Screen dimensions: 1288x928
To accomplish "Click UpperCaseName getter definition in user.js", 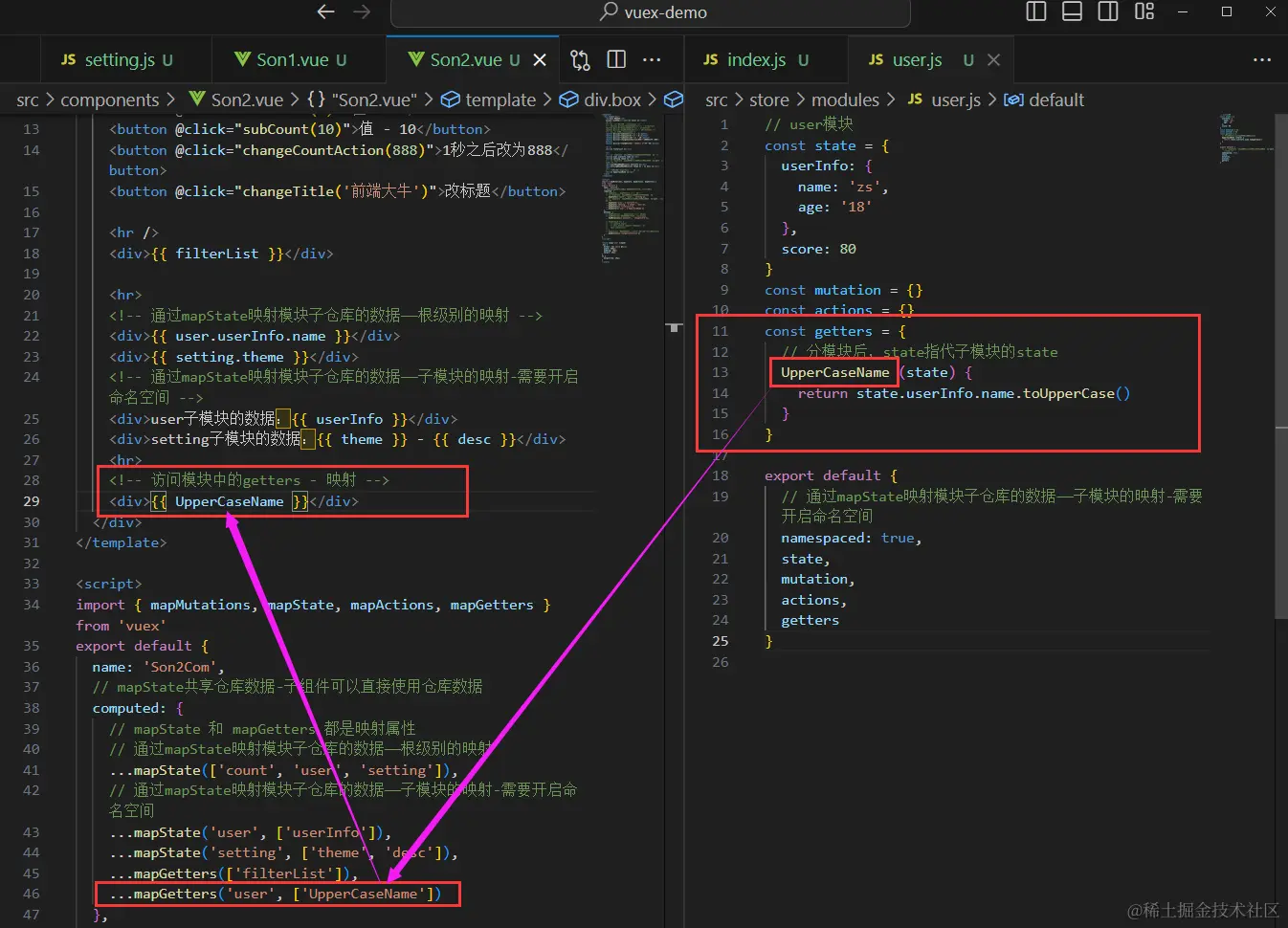I will (834, 372).
